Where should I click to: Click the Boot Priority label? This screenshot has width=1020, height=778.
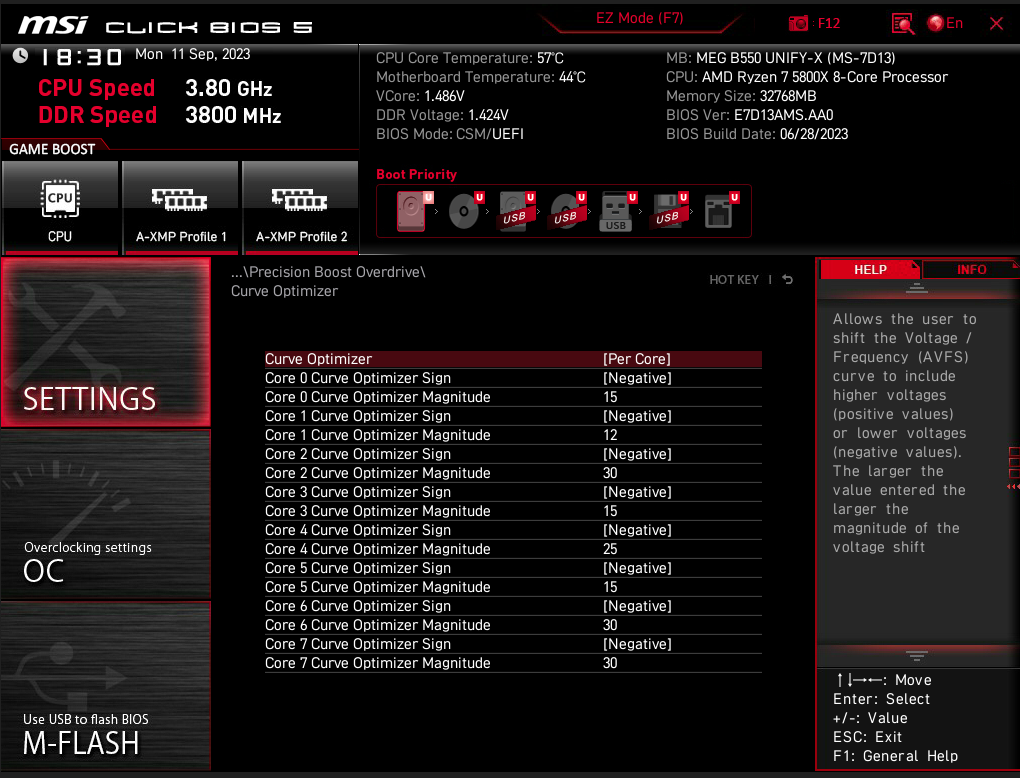pos(416,174)
